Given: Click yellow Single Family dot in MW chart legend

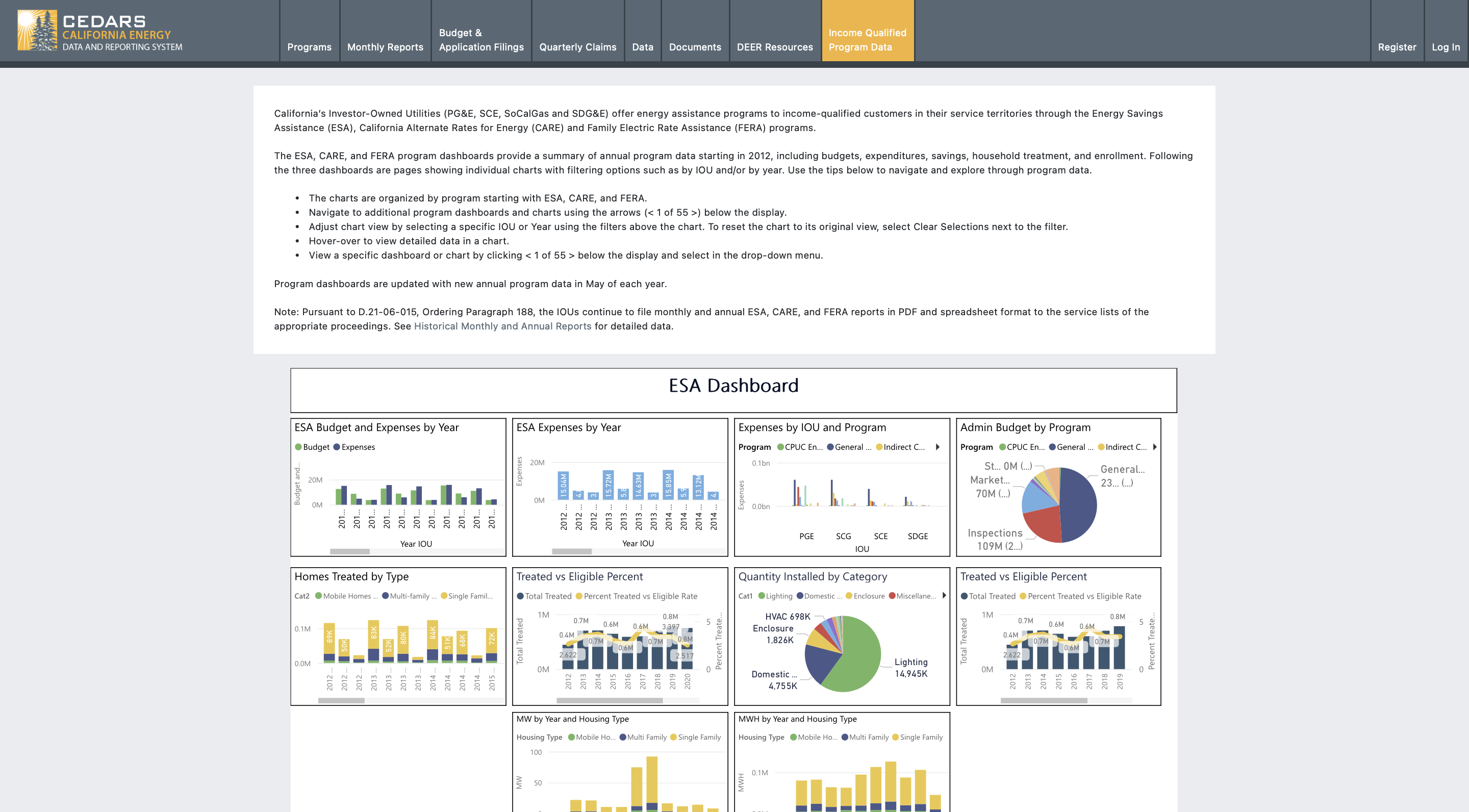Looking at the screenshot, I should (x=673, y=738).
